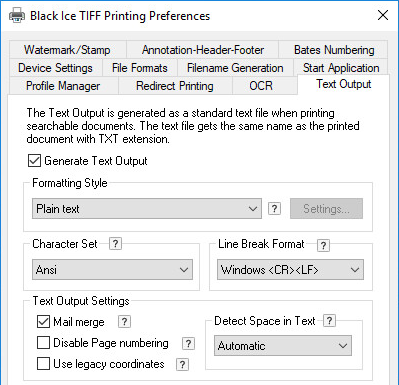Open Use legacy coordinates help icon
This screenshot has width=399, height=385.
(182, 364)
